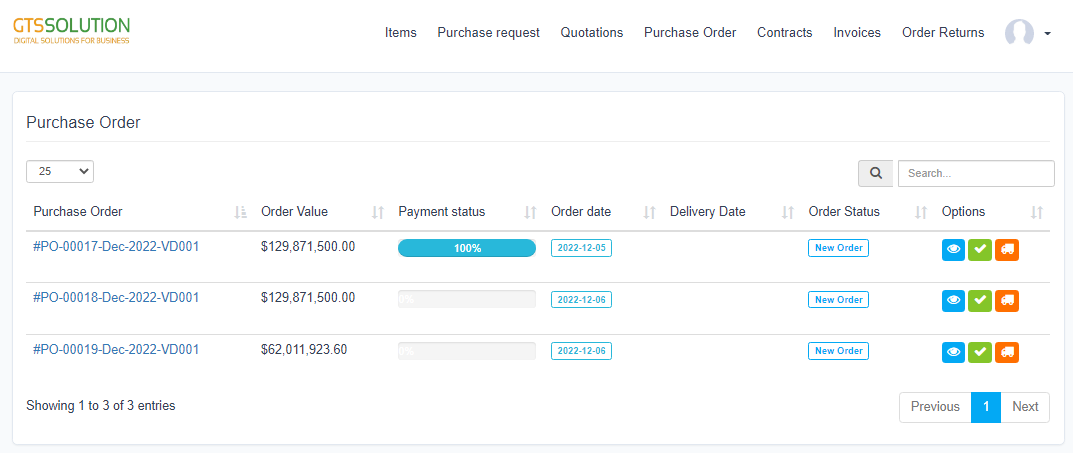Sort table by Order date column

tap(580, 212)
